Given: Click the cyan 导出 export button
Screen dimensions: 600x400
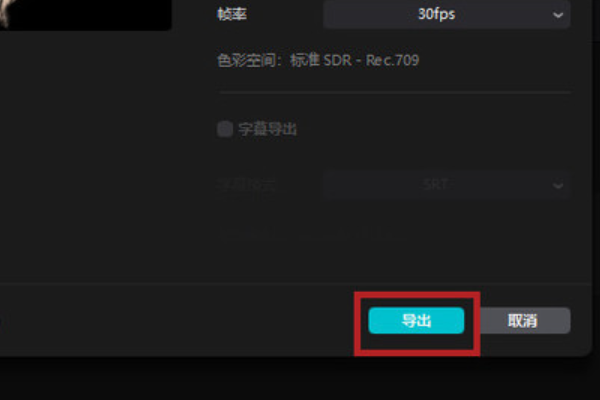Looking at the screenshot, I should point(416,320).
